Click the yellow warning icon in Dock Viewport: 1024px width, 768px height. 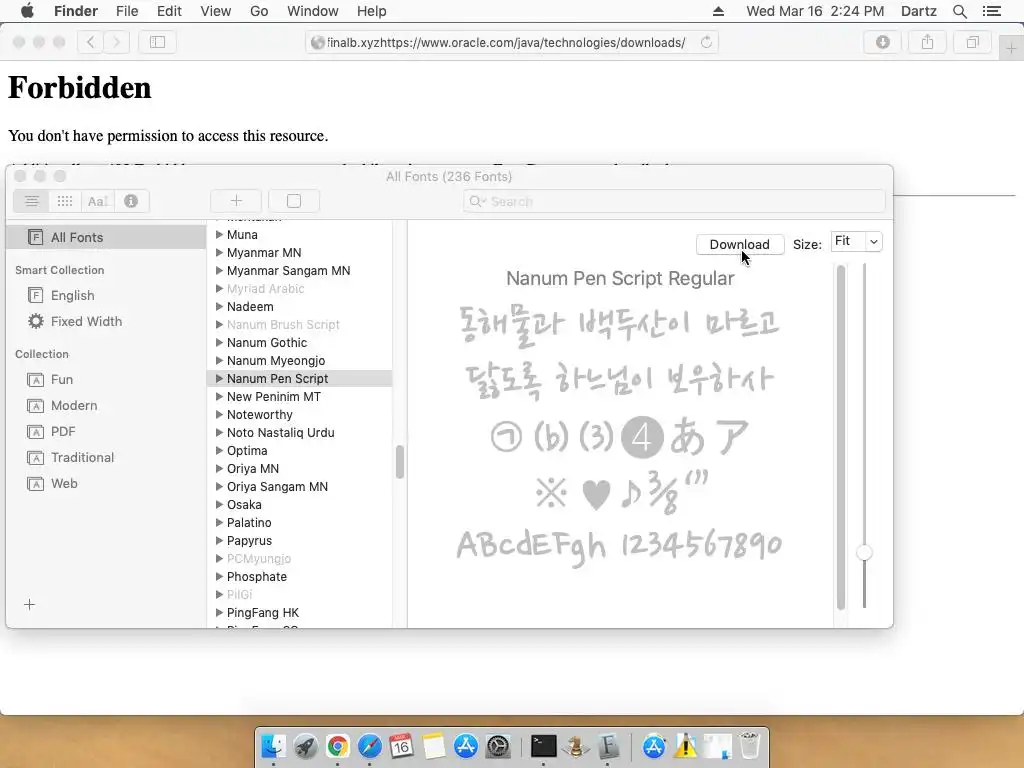tap(686, 746)
